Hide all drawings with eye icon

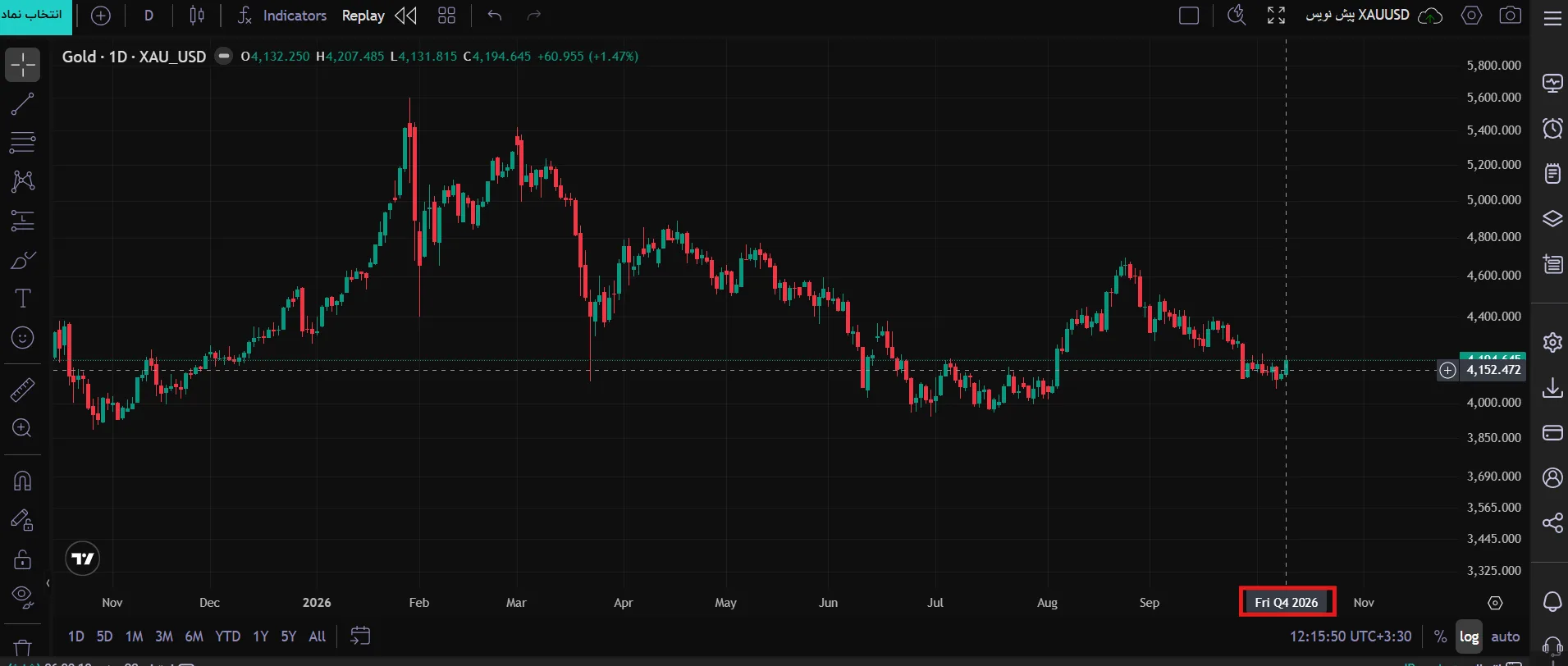tap(23, 597)
